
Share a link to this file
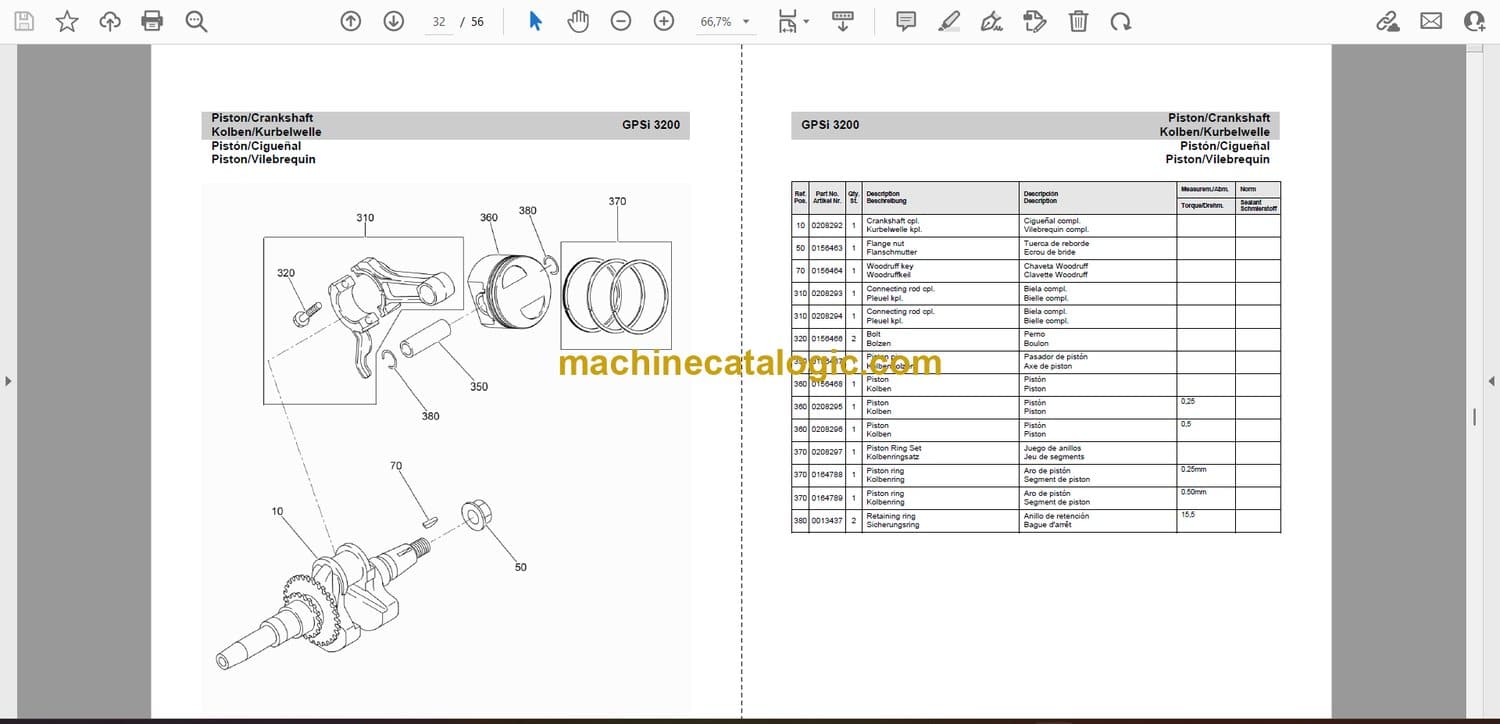click(x=1388, y=21)
